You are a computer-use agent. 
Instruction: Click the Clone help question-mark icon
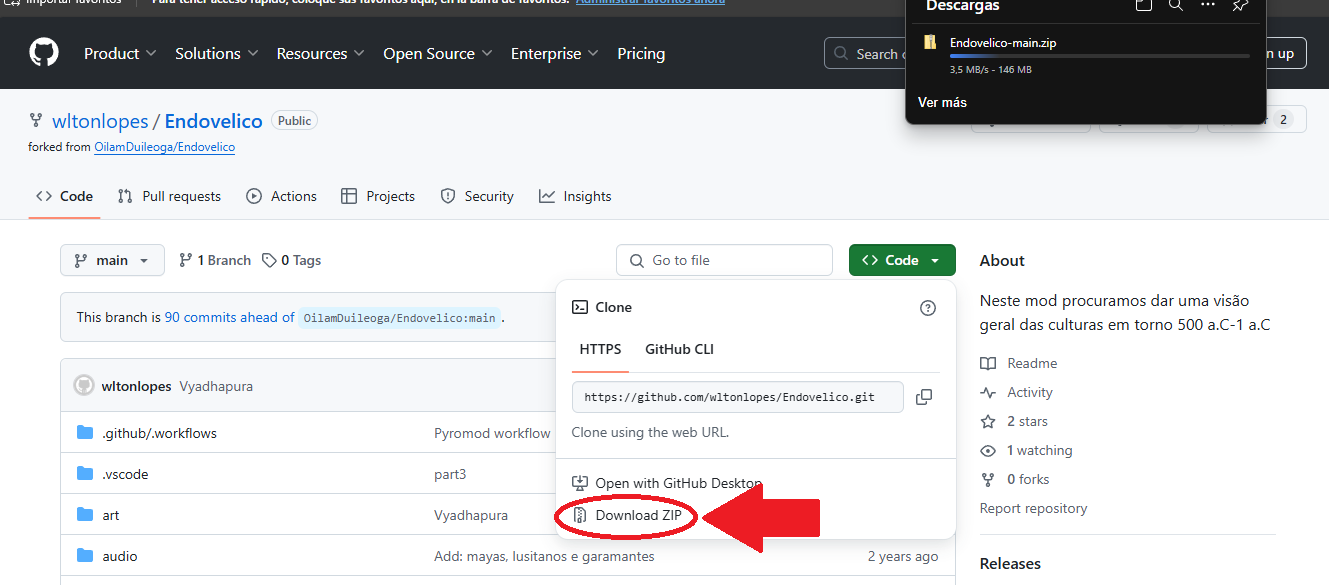coord(928,308)
